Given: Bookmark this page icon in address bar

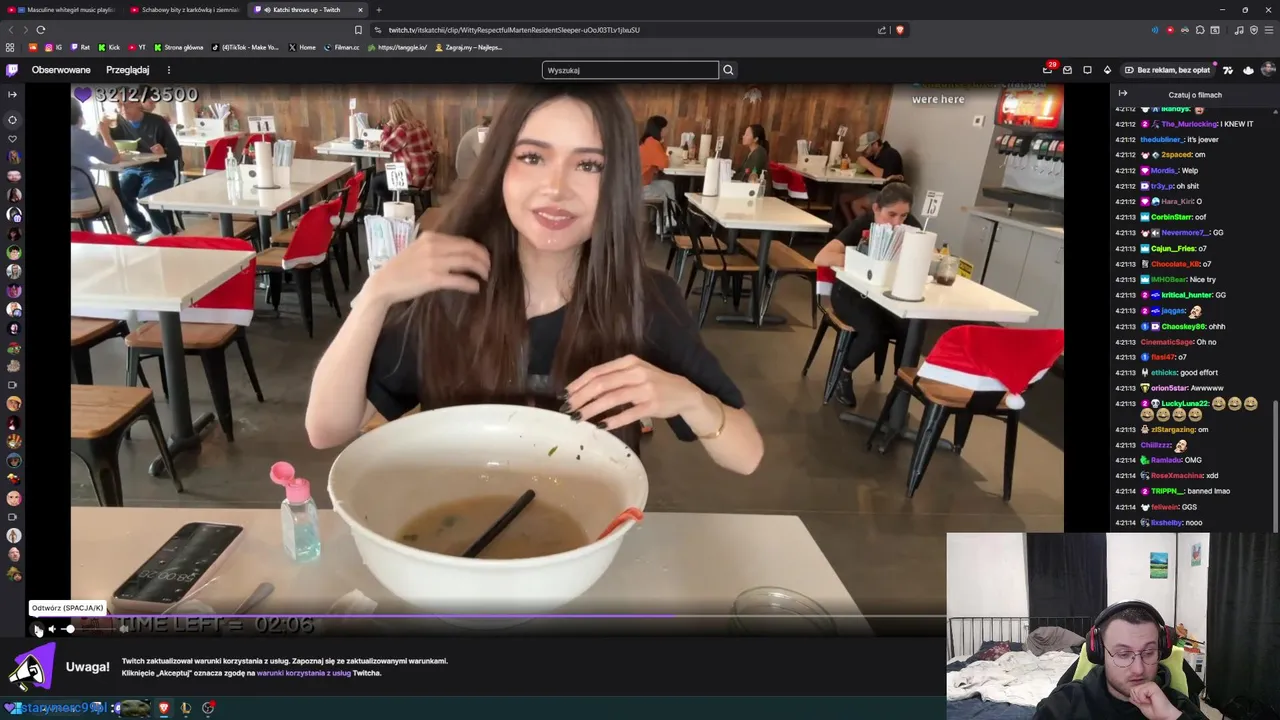Looking at the screenshot, I should pyautogui.click(x=358, y=30).
